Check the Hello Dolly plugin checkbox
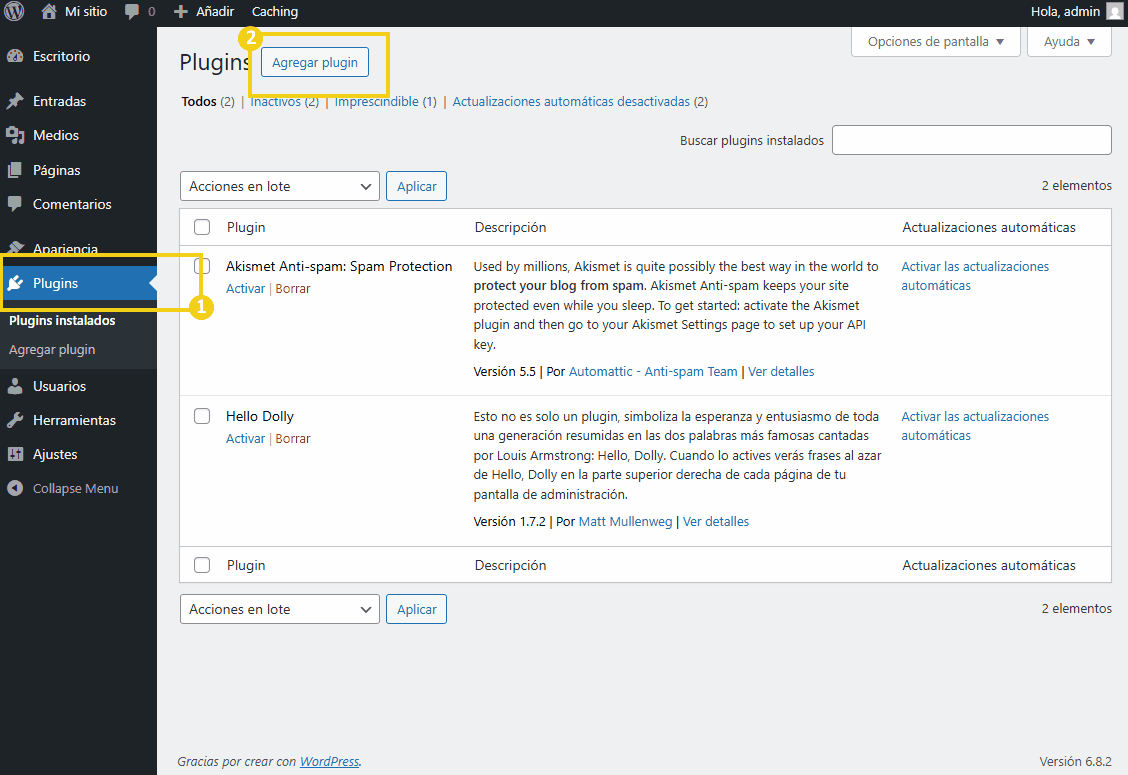The height and width of the screenshot is (775, 1128). (x=202, y=416)
